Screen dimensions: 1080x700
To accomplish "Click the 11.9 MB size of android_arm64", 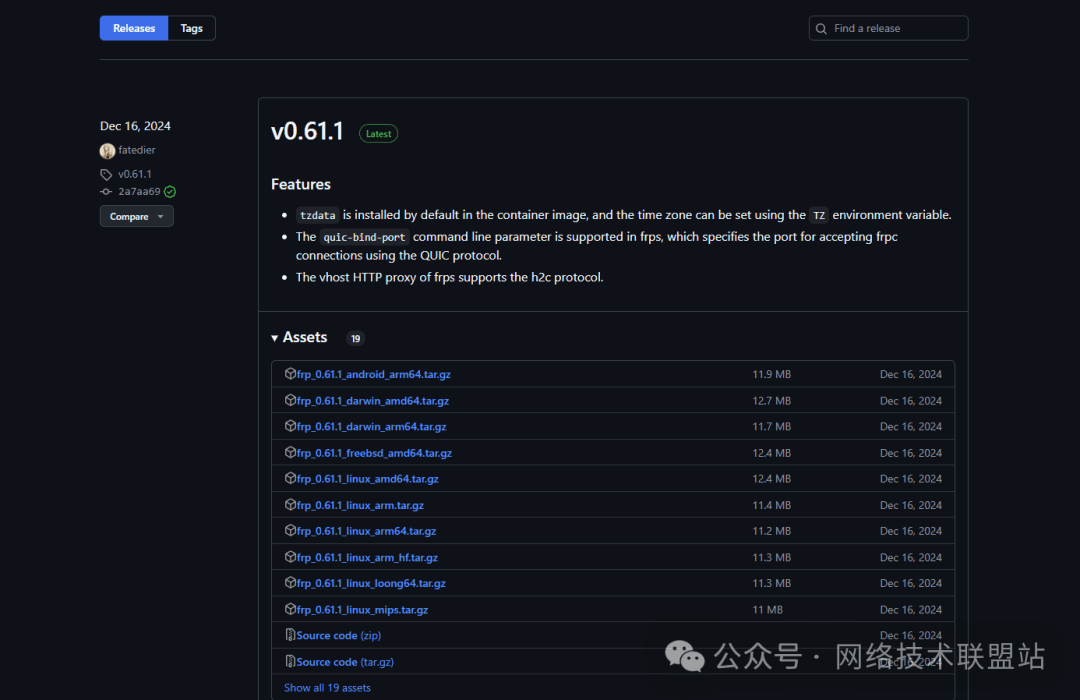I will click(x=771, y=374).
